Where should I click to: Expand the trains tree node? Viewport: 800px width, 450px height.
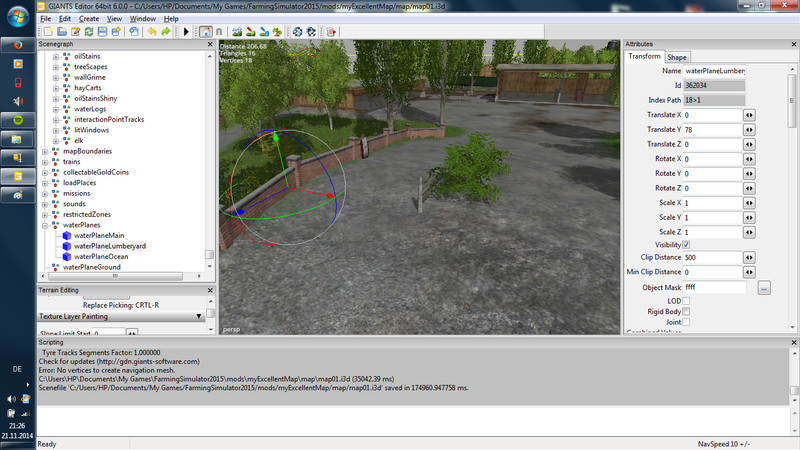pos(45,162)
